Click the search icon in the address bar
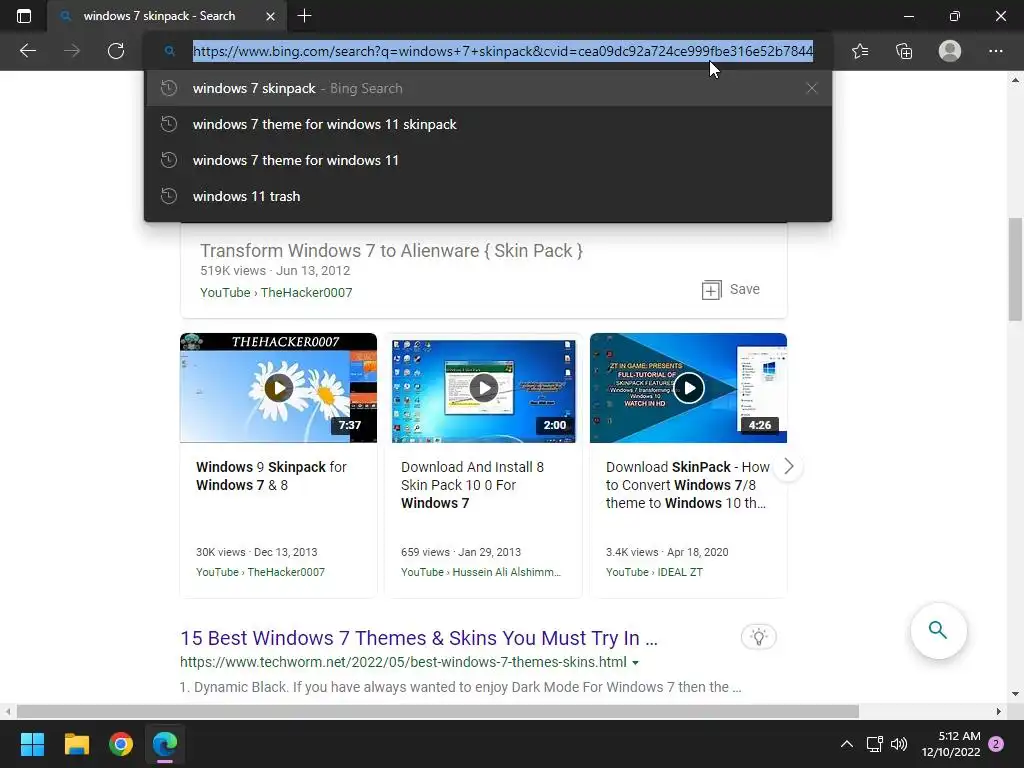Image resolution: width=1024 pixels, height=768 pixels. pos(169,51)
